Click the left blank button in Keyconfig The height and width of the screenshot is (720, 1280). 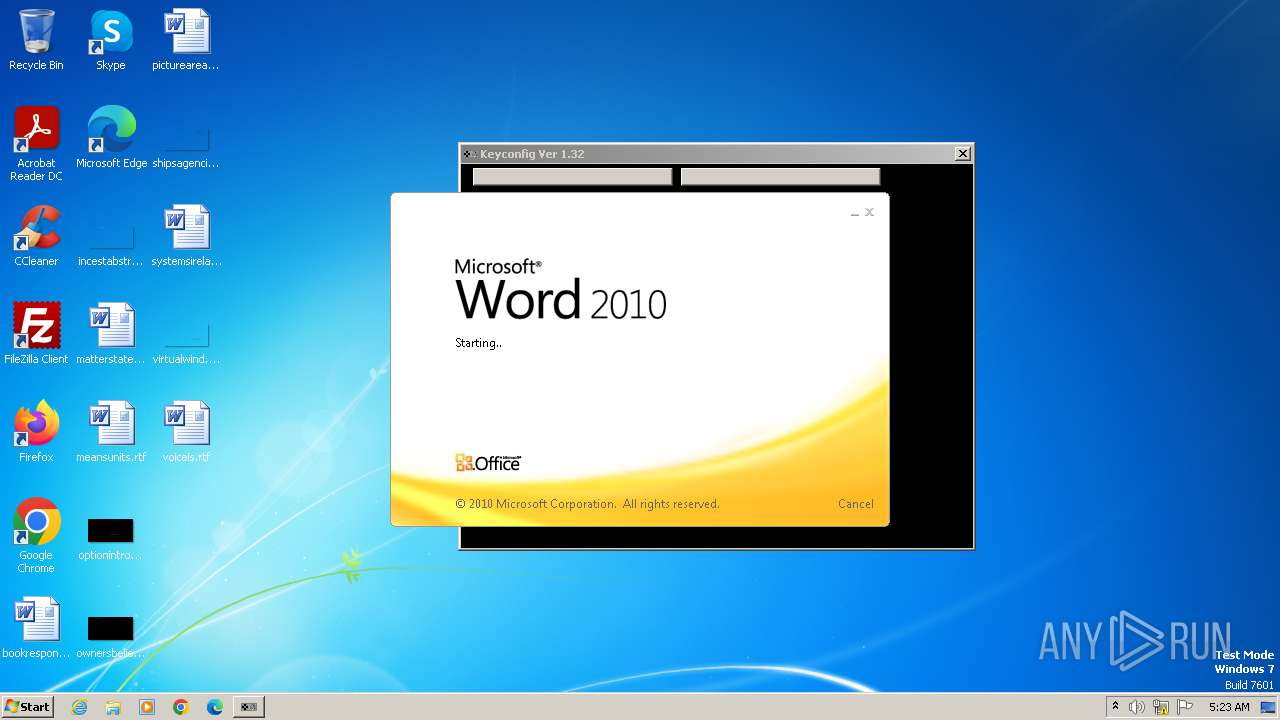coord(572,177)
